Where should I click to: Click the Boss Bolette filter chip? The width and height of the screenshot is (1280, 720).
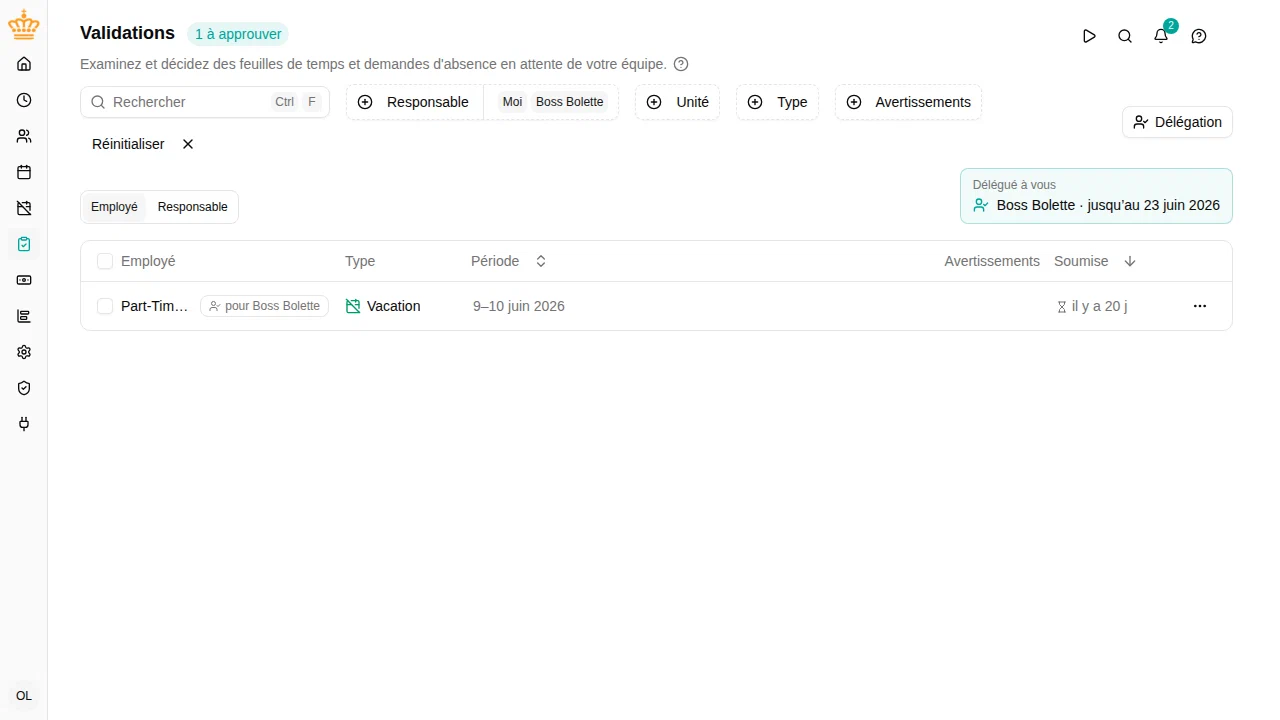(570, 102)
